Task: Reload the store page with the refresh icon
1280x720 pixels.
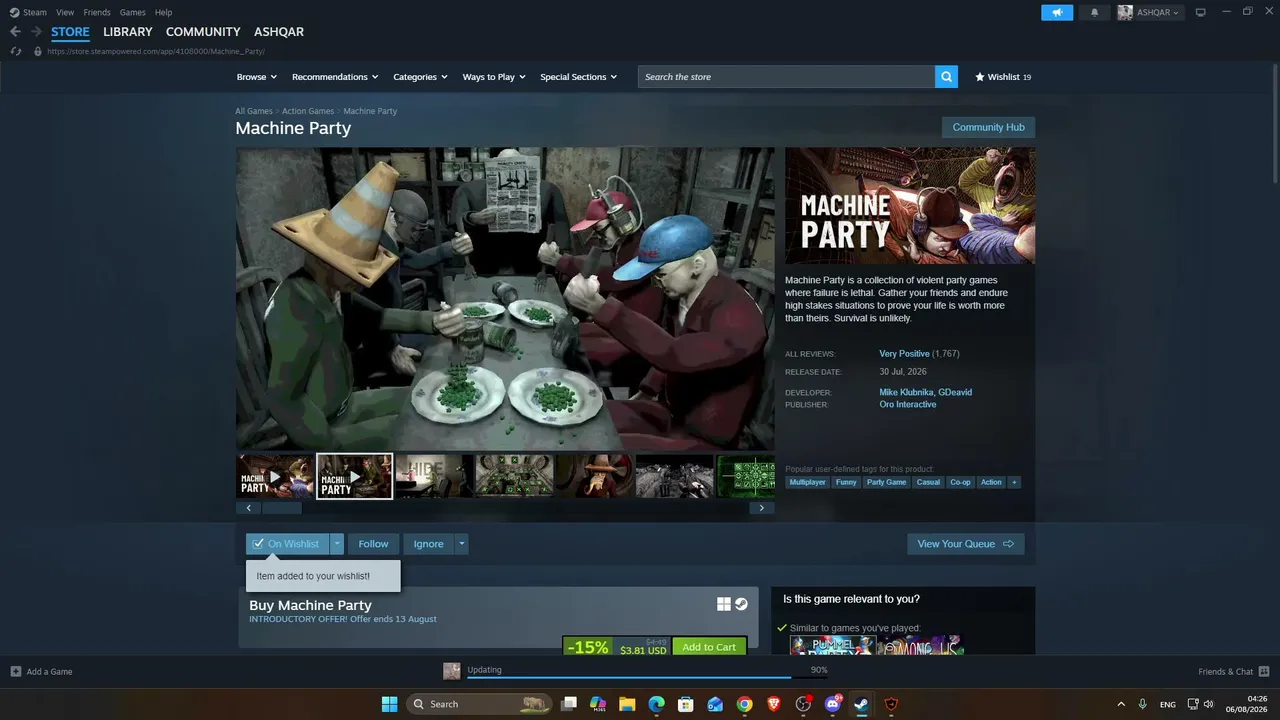Action: click(x=16, y=51)
